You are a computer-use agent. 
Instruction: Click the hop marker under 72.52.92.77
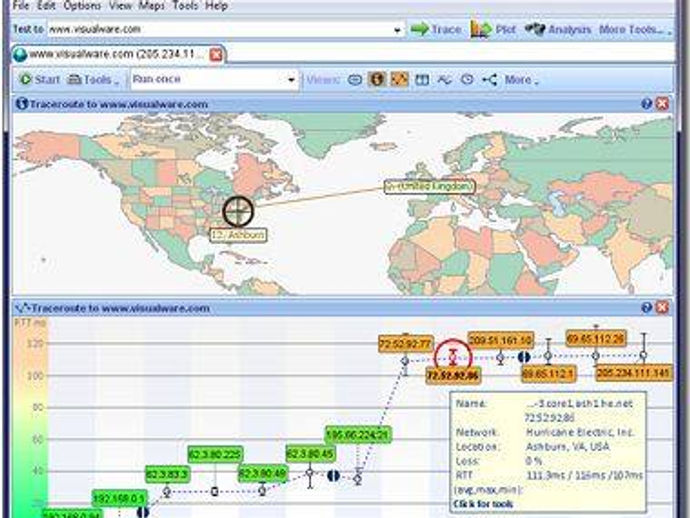click(405, 361)
